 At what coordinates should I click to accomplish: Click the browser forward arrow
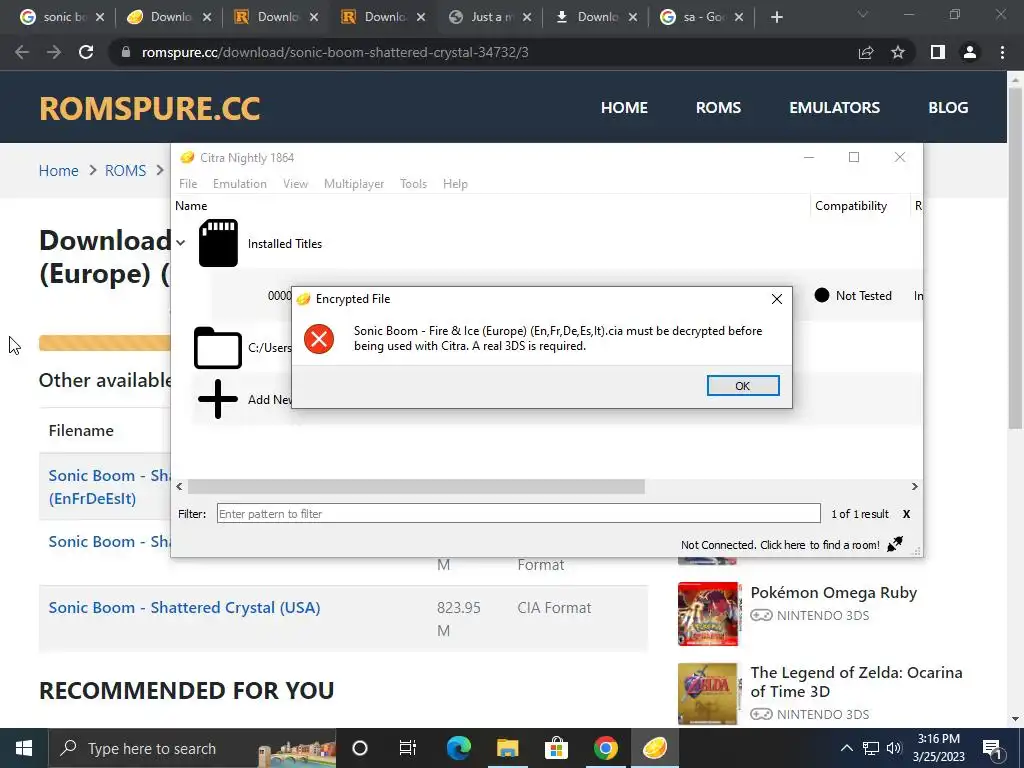click(54, 52)
